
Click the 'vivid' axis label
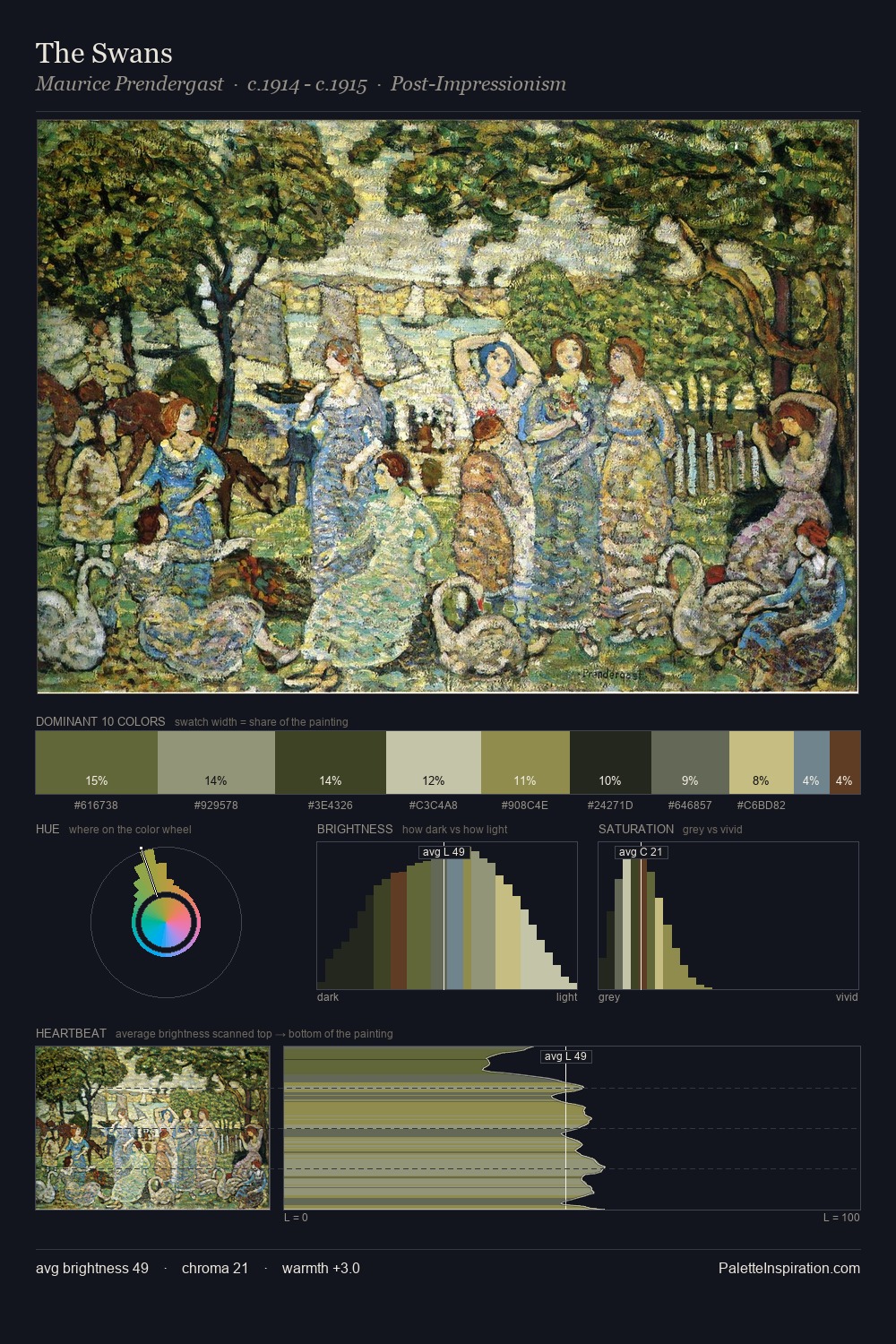(x=847, y=997)
